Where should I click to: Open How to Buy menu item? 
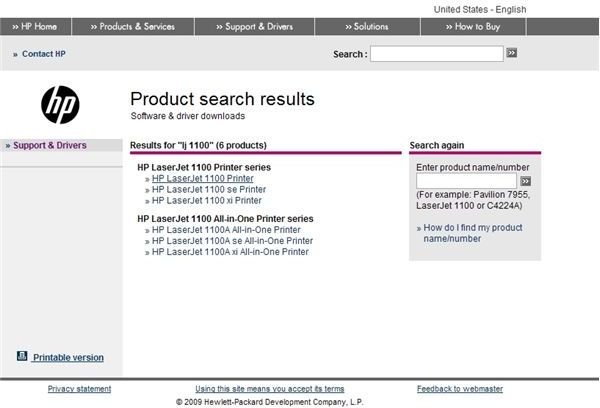point(473,26)
